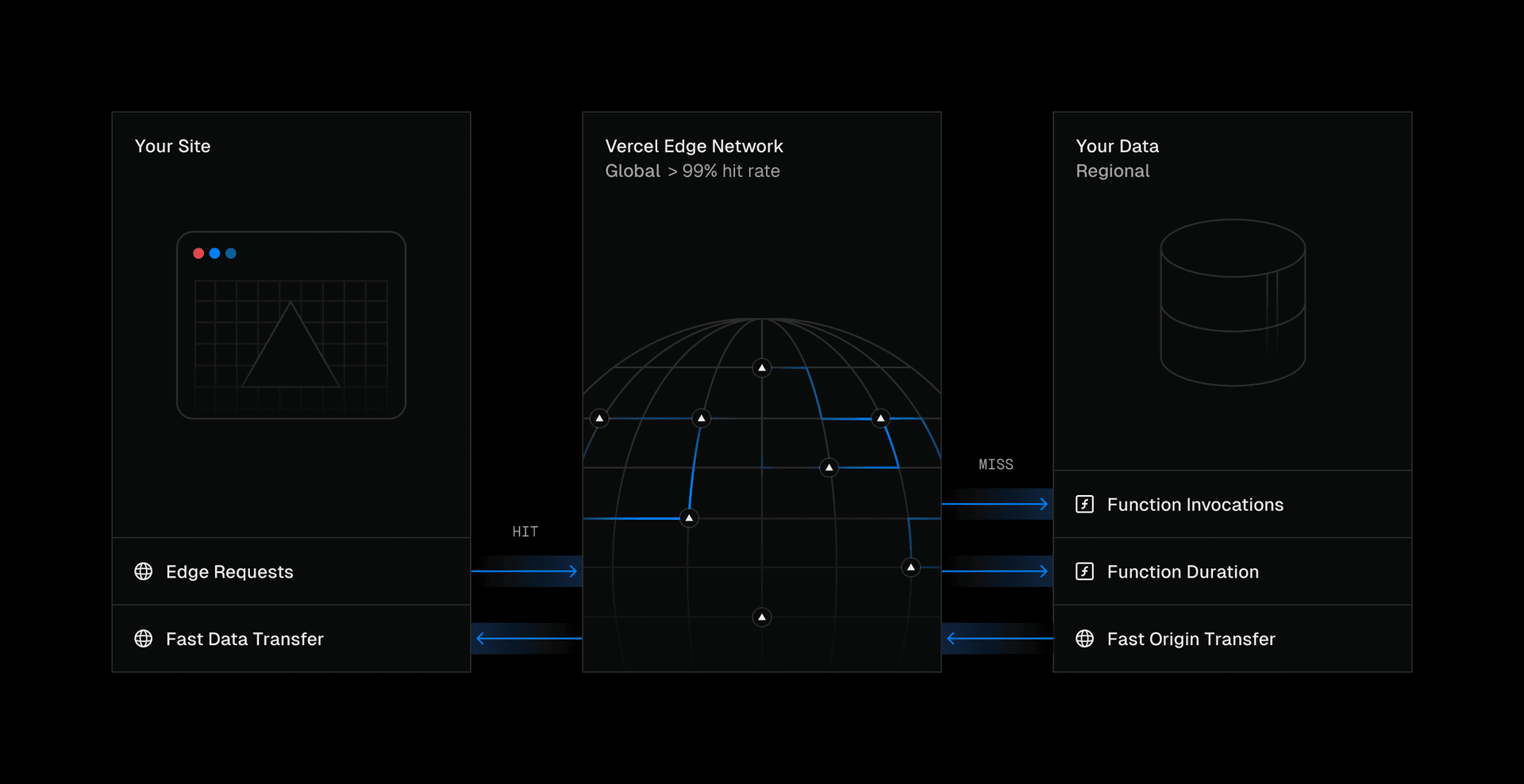Click the globe icon next to Fast Origin Transfer
The height and width of the screenshot is (784, 1524).
(1084, 638)
